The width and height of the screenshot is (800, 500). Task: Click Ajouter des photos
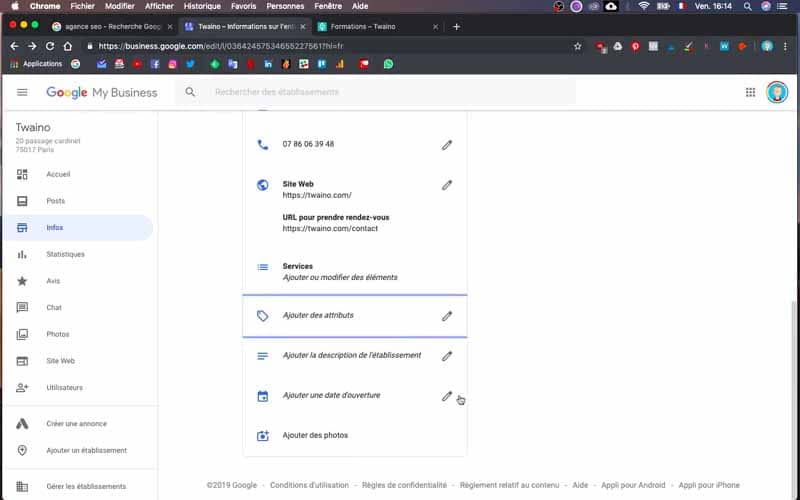pyautogui.click(x=315, y=436)
